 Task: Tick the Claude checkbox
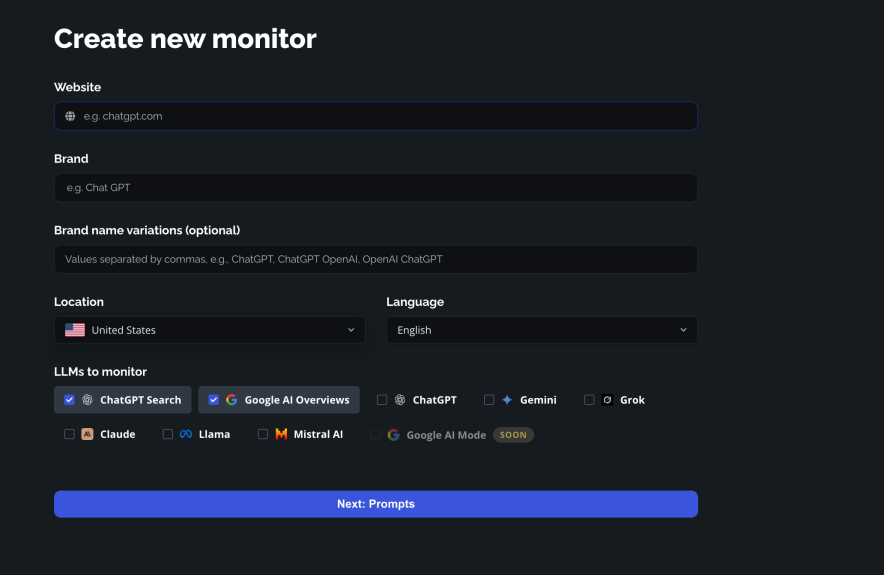pos(69,434)
